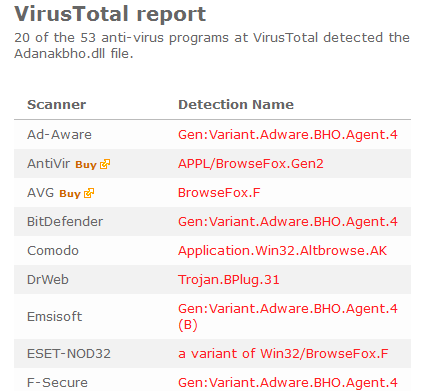Click the DrWeb scanner name
Viewport: 427px width, 391px height.
[48, 280]
